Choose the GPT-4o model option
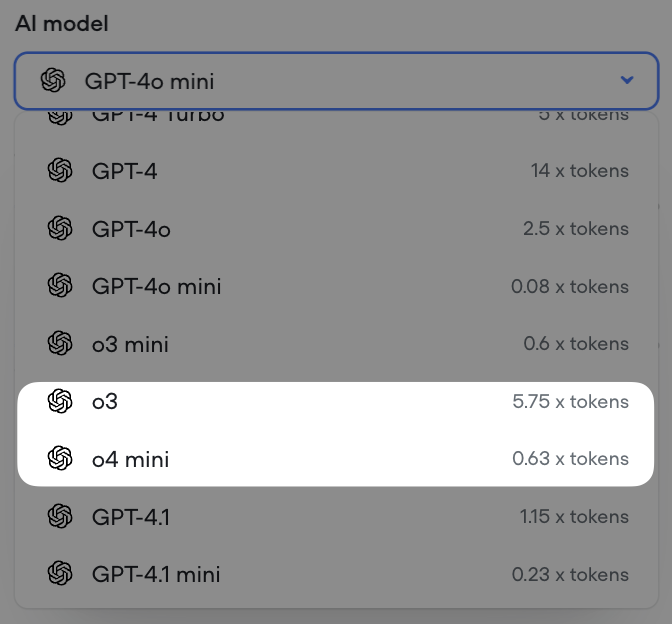Screen dimensions: 672x624 [131, 229]
